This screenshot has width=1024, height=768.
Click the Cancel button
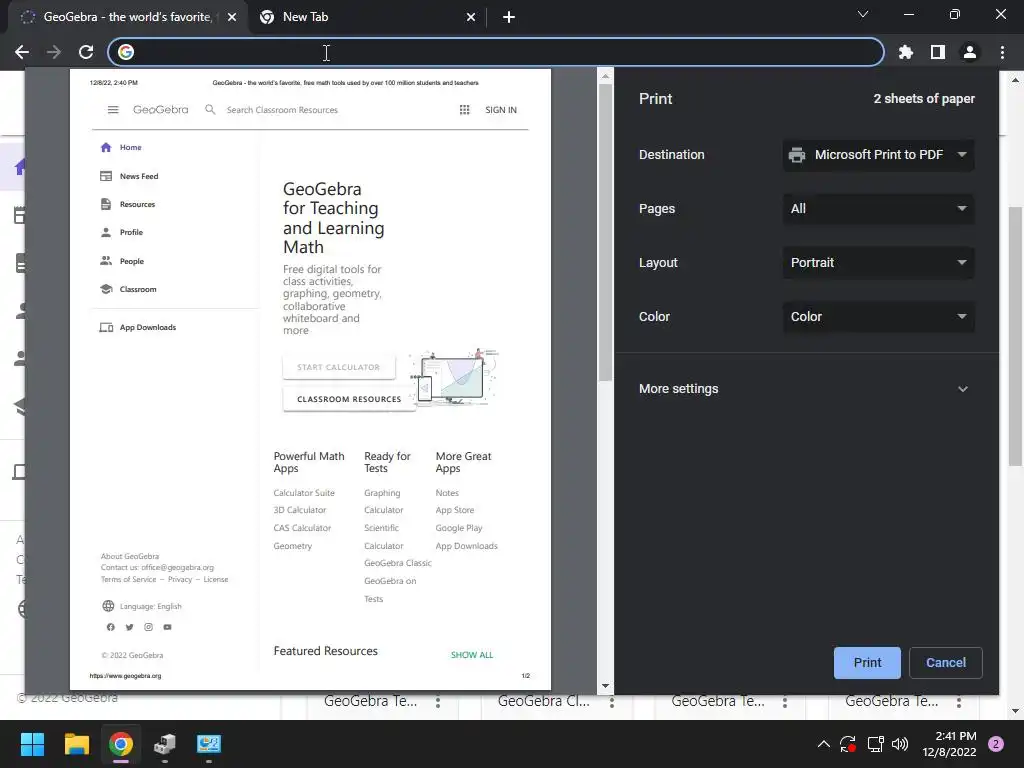coord(945,663)
